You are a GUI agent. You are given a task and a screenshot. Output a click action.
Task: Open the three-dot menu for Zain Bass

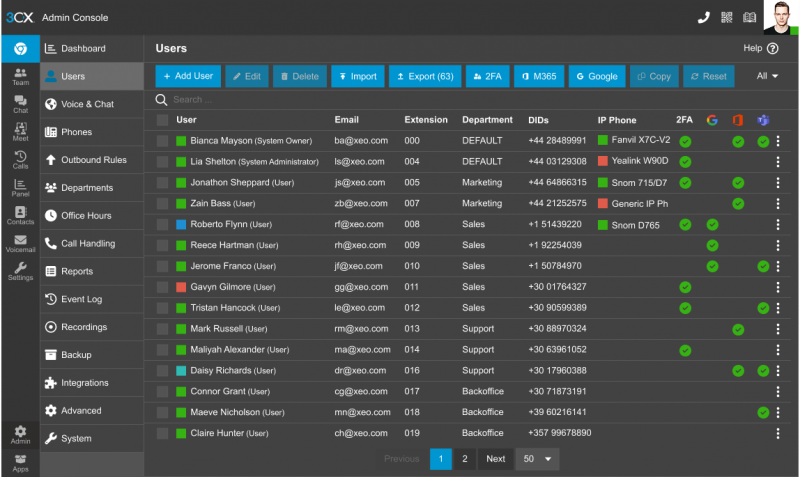[777, 204]
